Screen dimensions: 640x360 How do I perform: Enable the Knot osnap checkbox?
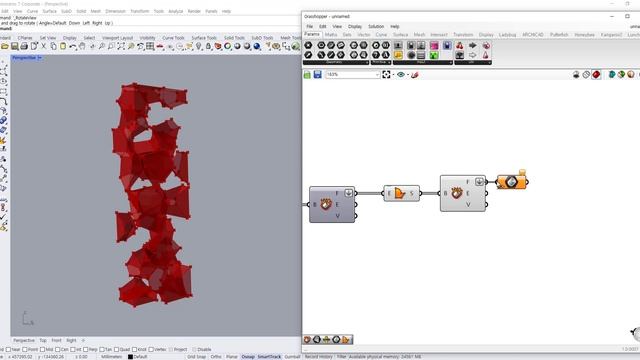click(134, 350)
